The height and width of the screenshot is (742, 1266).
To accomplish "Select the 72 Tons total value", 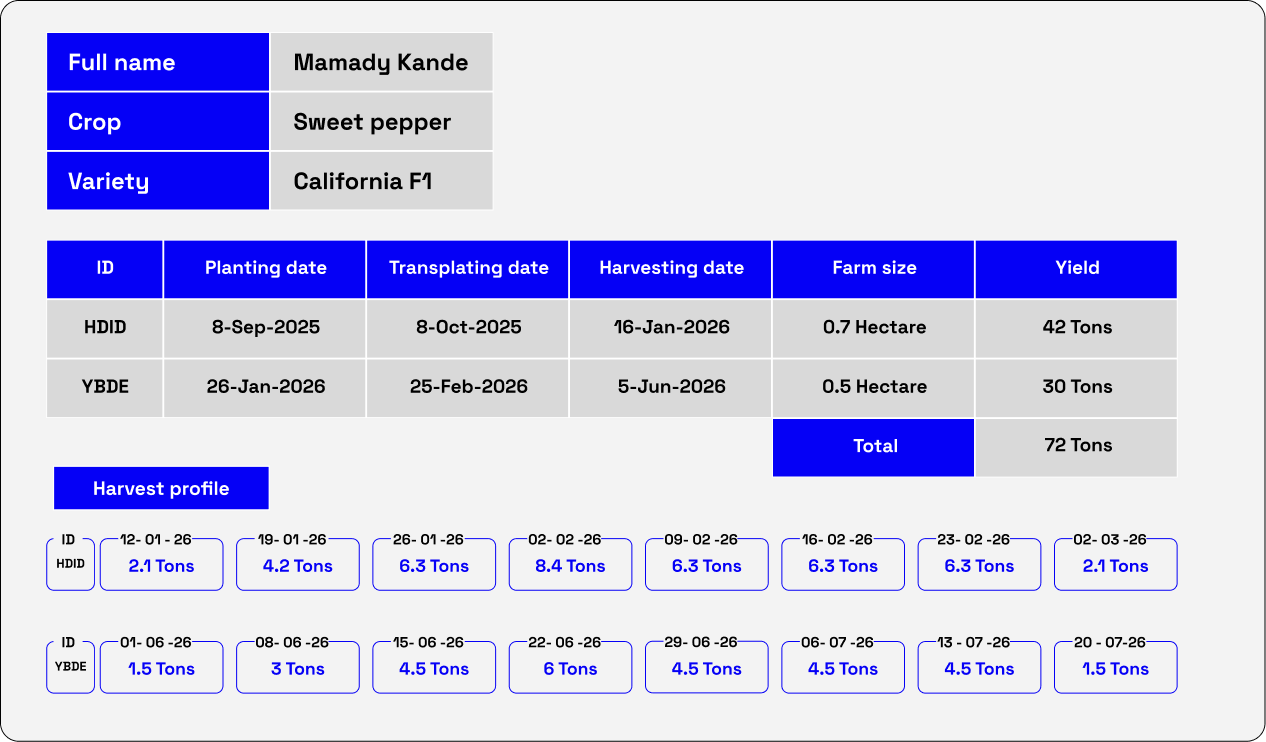I will coord(1077,446).
